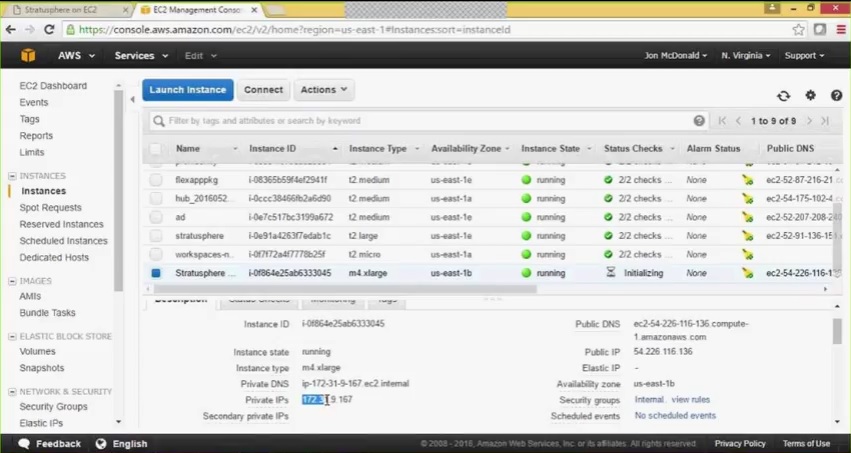Click the horizontal scrollbar under instance table
The width and height of the screenshot is (851, 453).
click(x=344, y=289)
